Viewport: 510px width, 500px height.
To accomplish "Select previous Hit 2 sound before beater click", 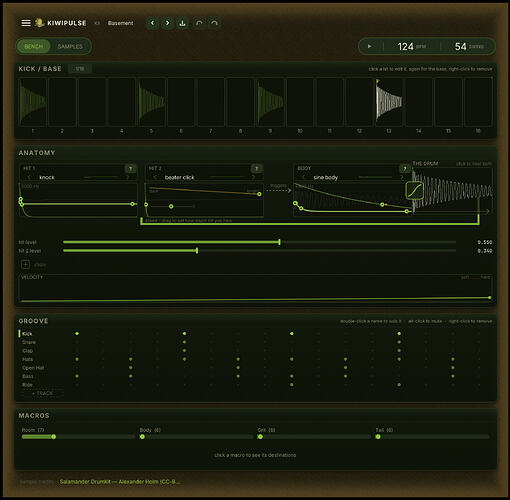I will [x=155, y=177].
